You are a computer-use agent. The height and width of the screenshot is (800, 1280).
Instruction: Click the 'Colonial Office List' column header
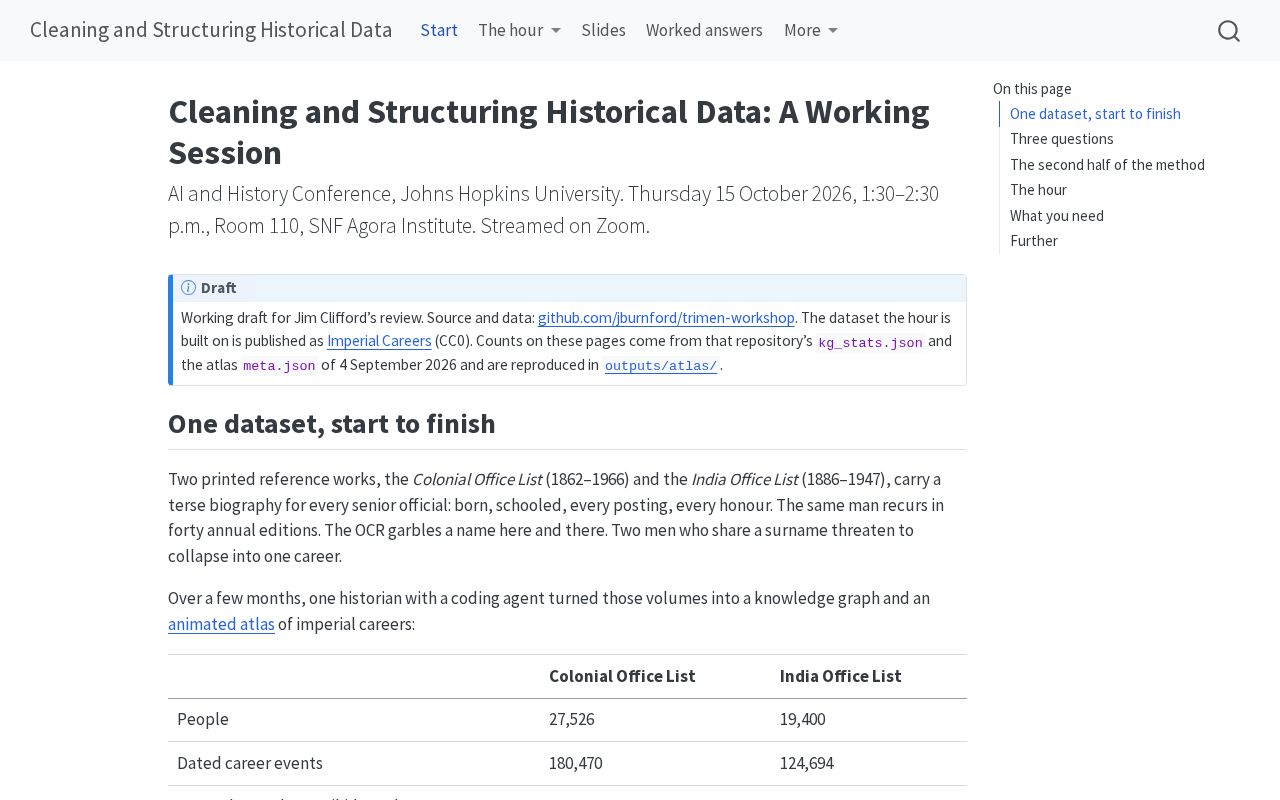pos(622,676)
